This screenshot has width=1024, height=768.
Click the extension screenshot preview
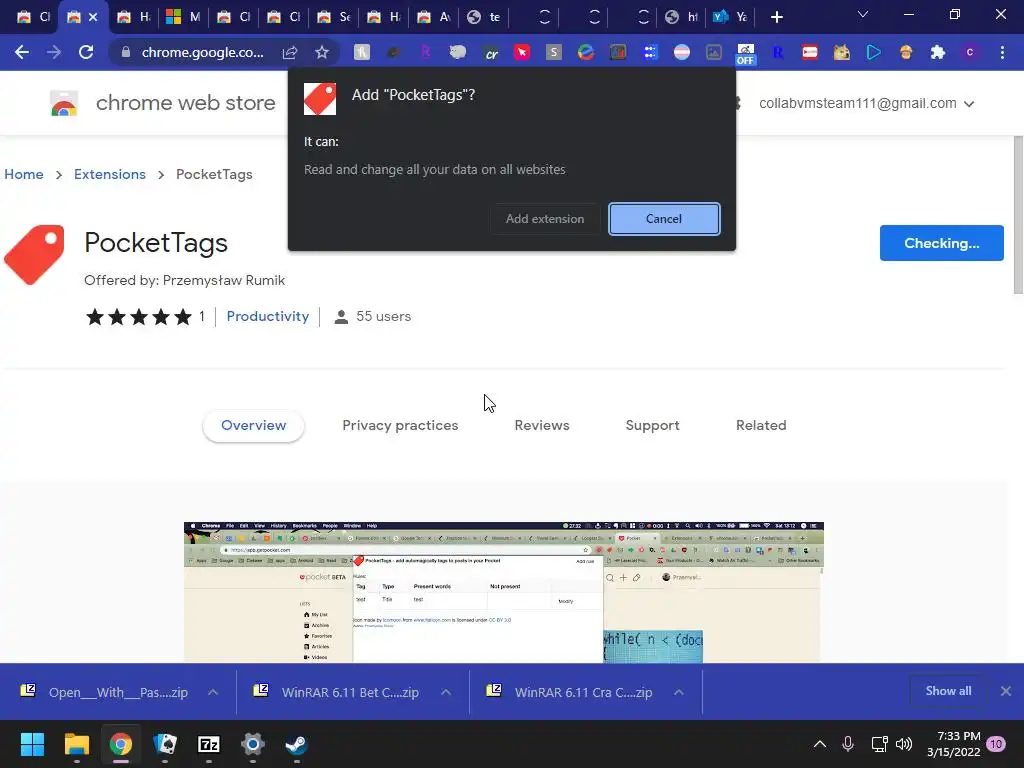click(x=504, y=592)
